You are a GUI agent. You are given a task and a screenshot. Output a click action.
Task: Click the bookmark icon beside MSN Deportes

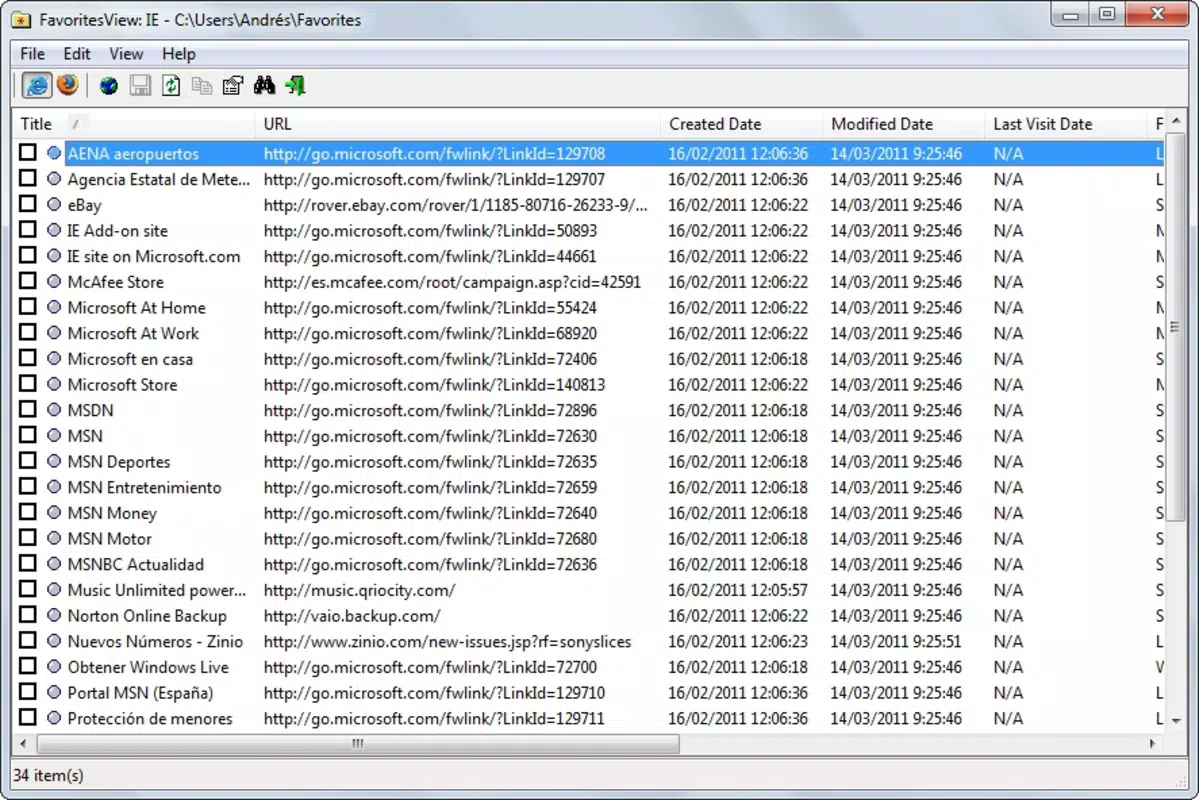[54, 461]
